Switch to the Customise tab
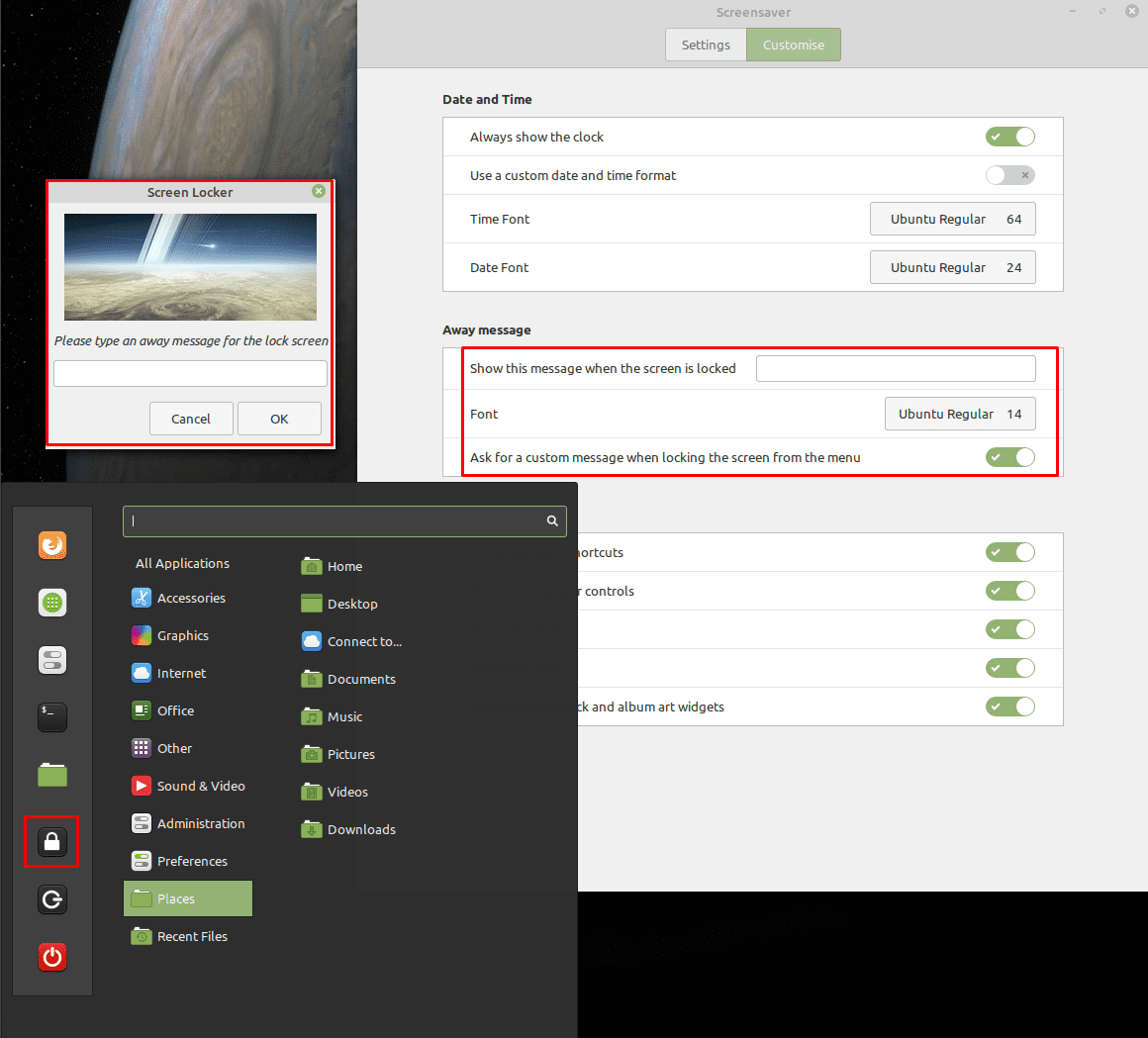 point(794,45)
